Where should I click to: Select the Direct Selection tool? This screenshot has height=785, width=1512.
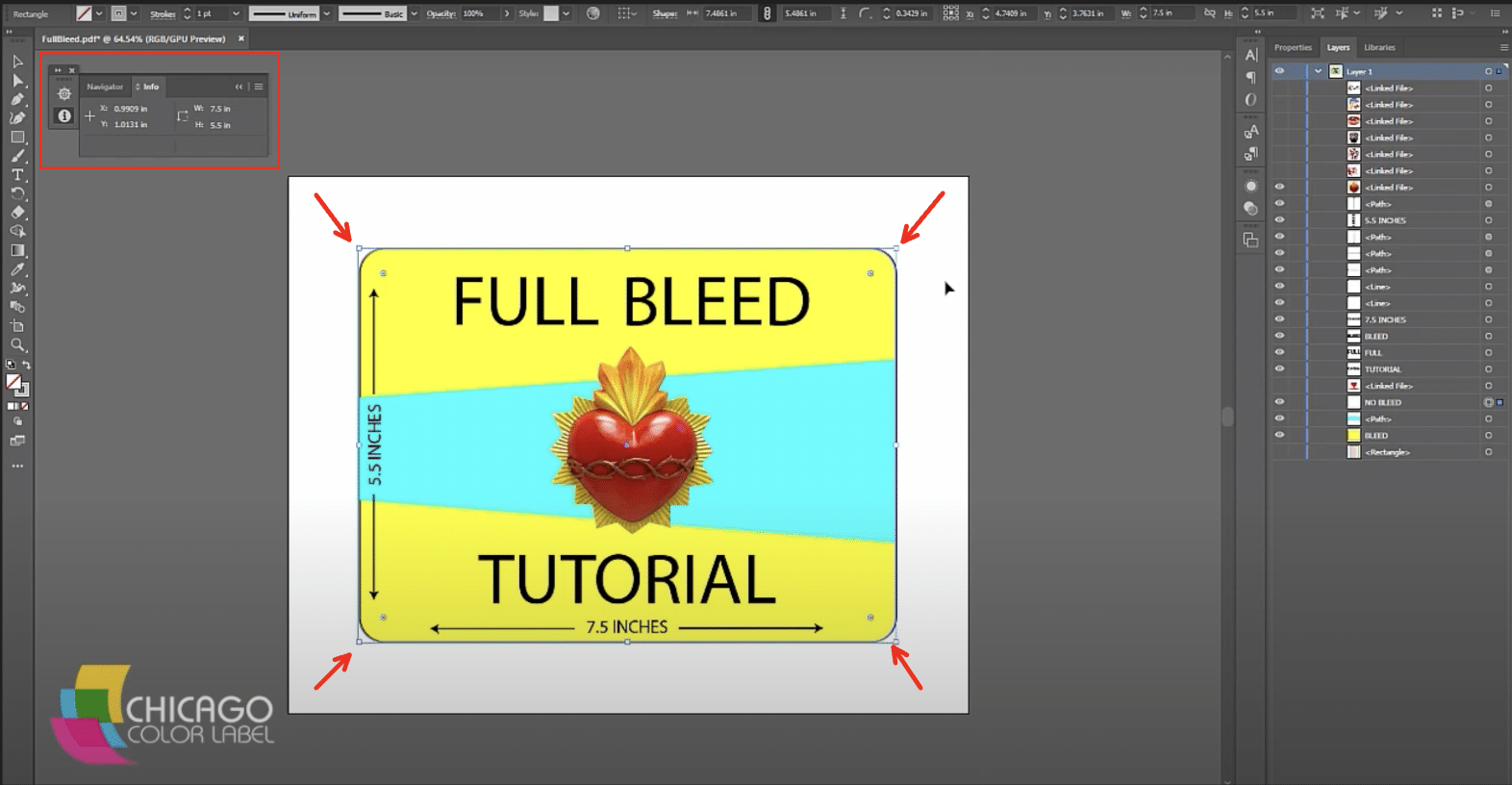pyautogui.click(x=17, y=81)
